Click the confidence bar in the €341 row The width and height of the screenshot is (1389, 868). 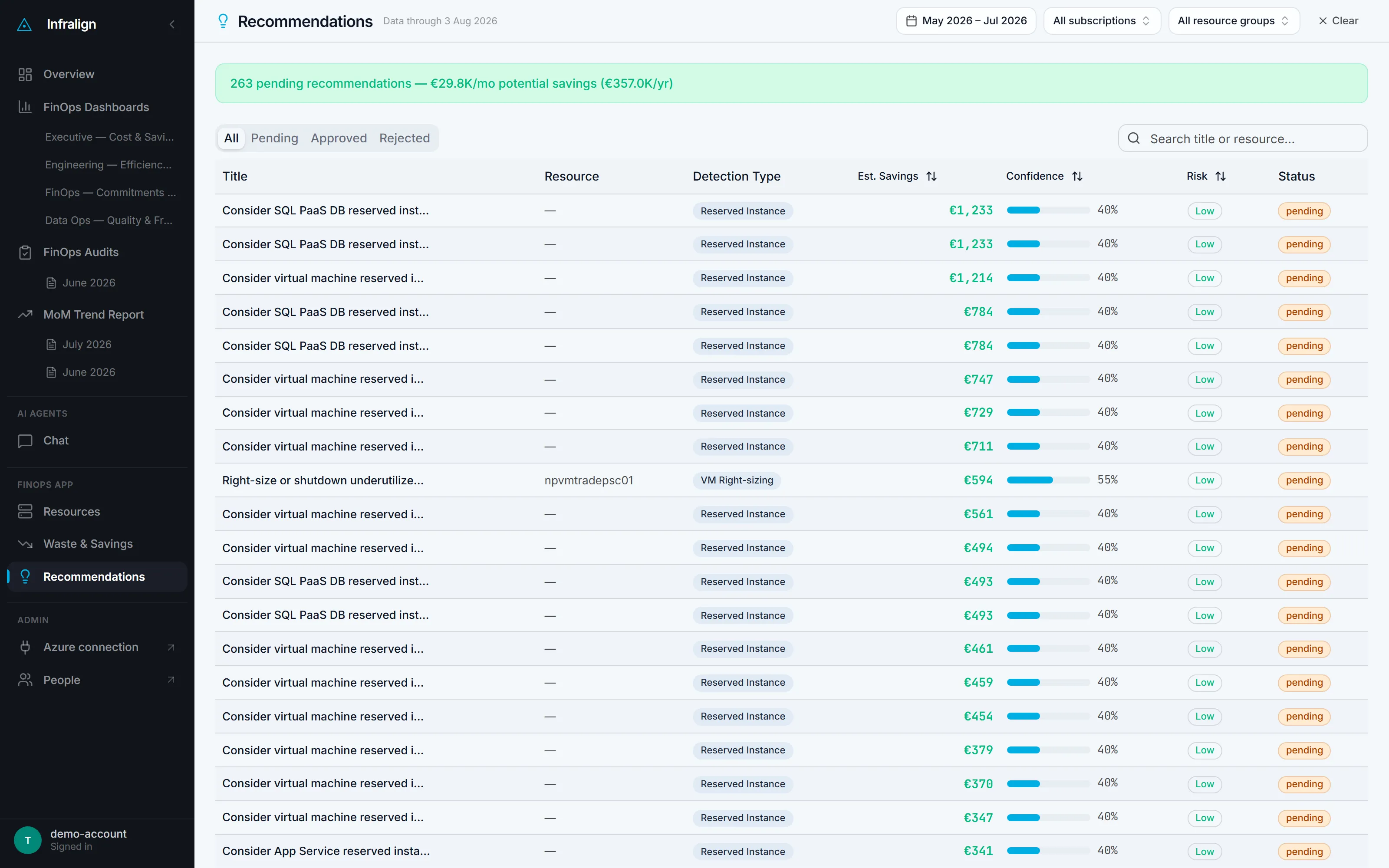1048,851
